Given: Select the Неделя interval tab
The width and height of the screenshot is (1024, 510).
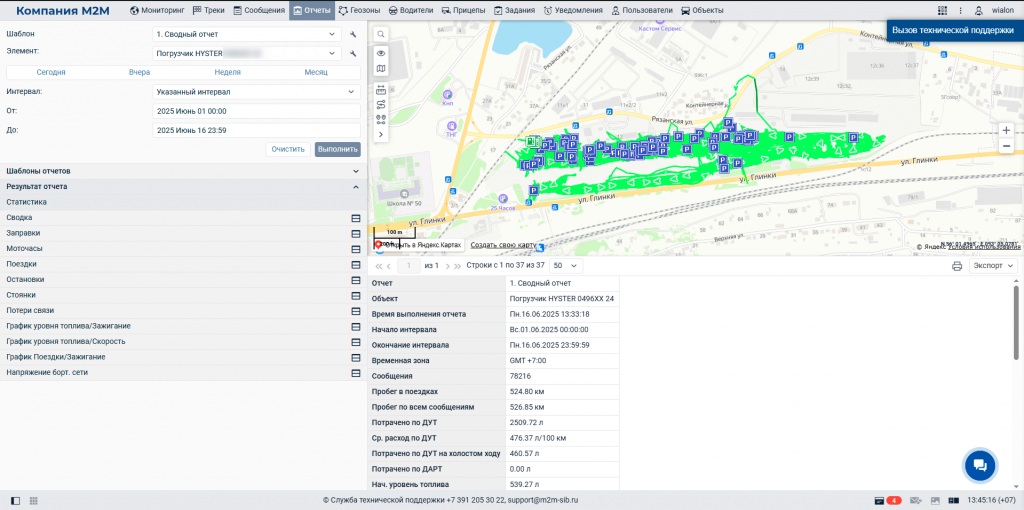Looking at the screenshot, I should click(227, 72).
